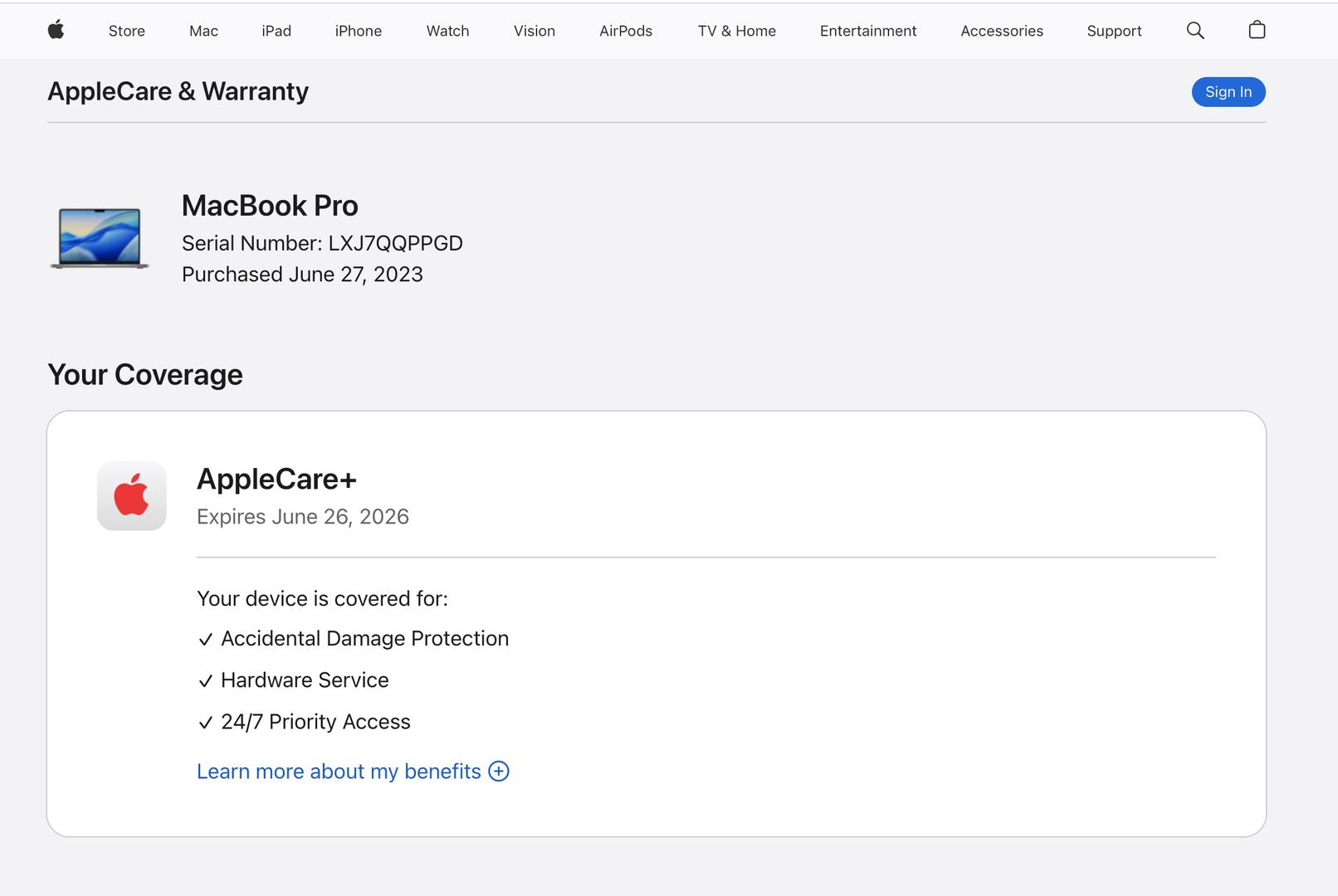Screen dimensions: 1338x896
Task: Click the AppleCare & Warranty heading
Action: (178, 91)
